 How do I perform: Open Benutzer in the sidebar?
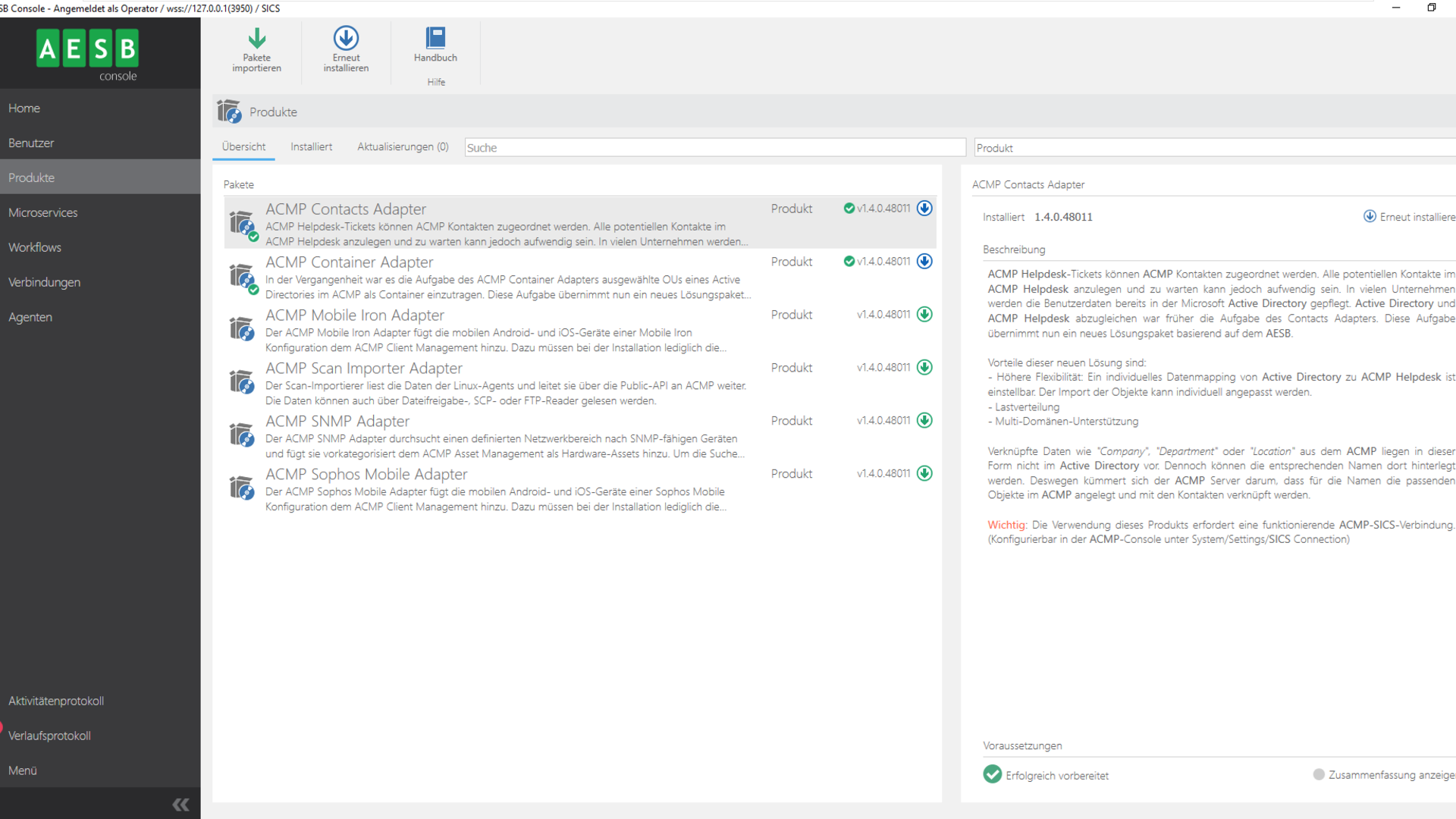(100, 143)
